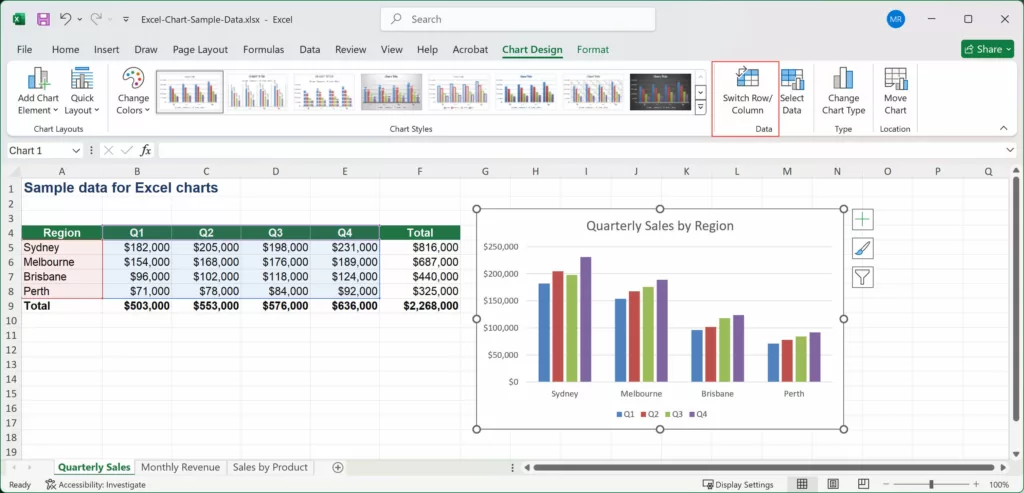Switch to Page Break Preview icon
The width and height of the screenshot is (1024, 493).
point(863,484)
